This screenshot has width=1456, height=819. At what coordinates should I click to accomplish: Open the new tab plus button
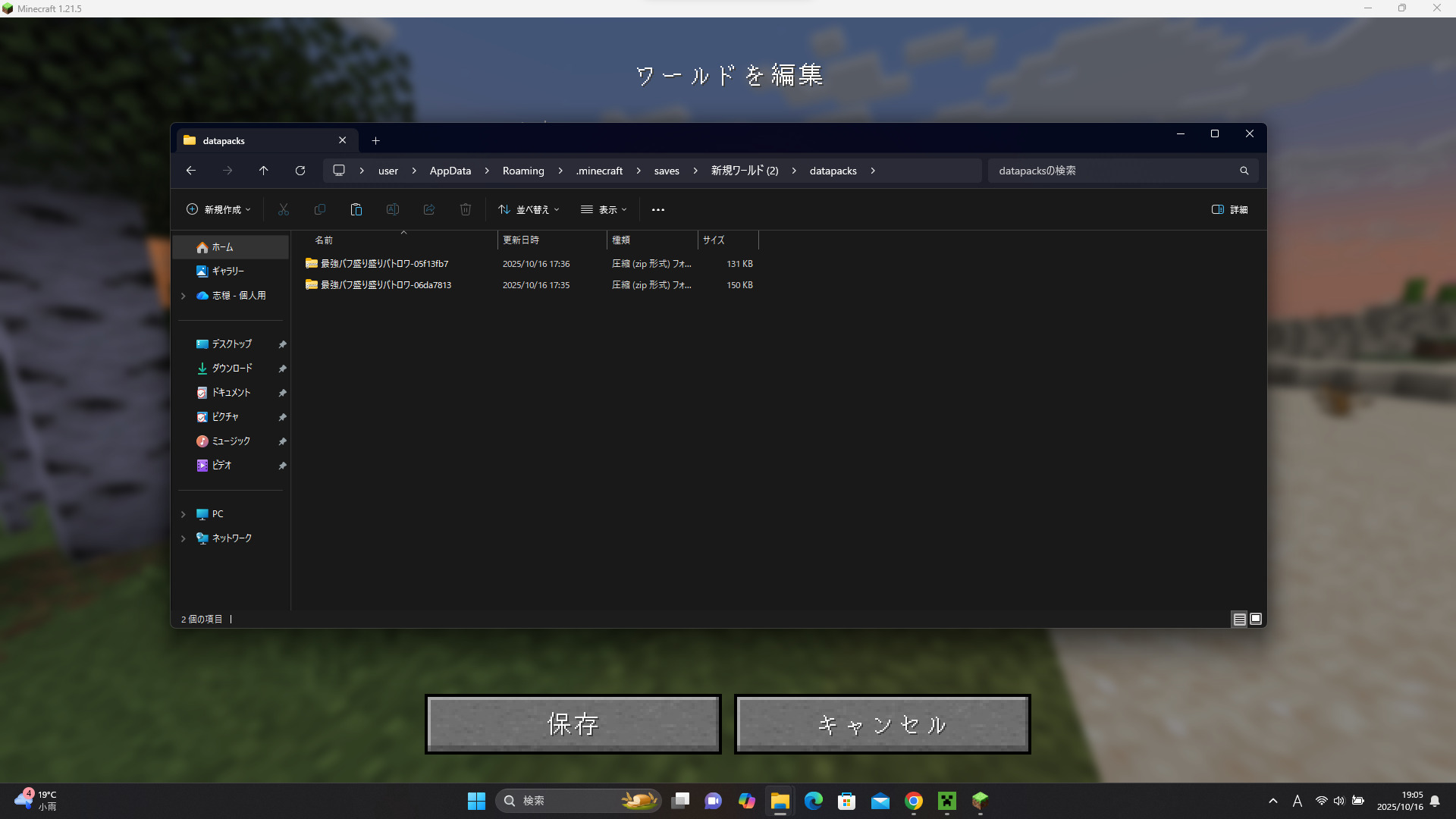click(x=375, y=140)
